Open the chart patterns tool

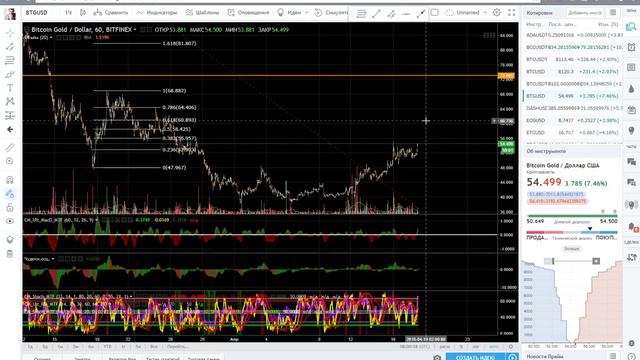coord(10,101)
